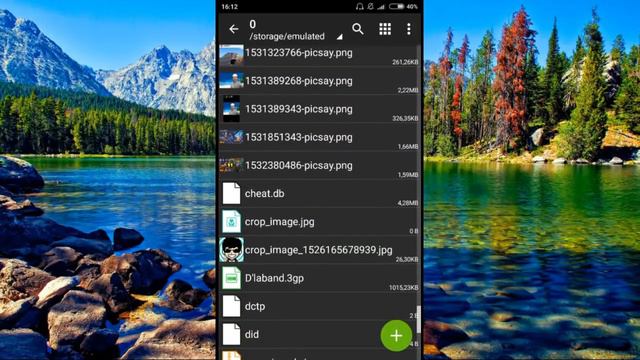Click the folder title "0"
The height and width of the screenshot is (360, 640).
(x=253, y=24)
